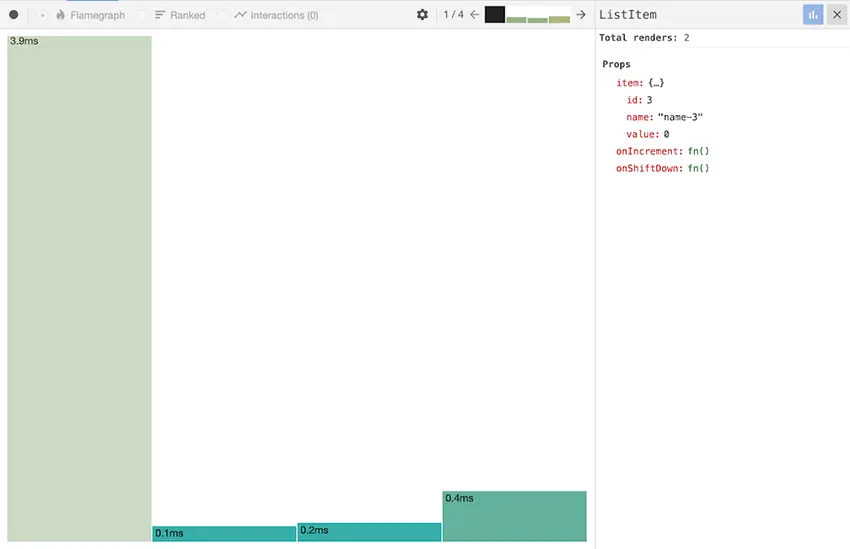850x549 pixels.
Task: Select the 0.2ms render bar
Action: [369, 532]
